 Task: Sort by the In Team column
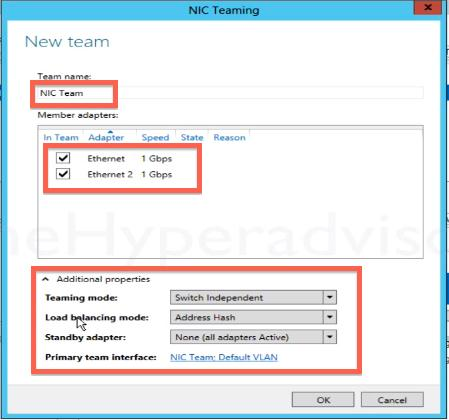pyautogui.click(x=61, y=137)
